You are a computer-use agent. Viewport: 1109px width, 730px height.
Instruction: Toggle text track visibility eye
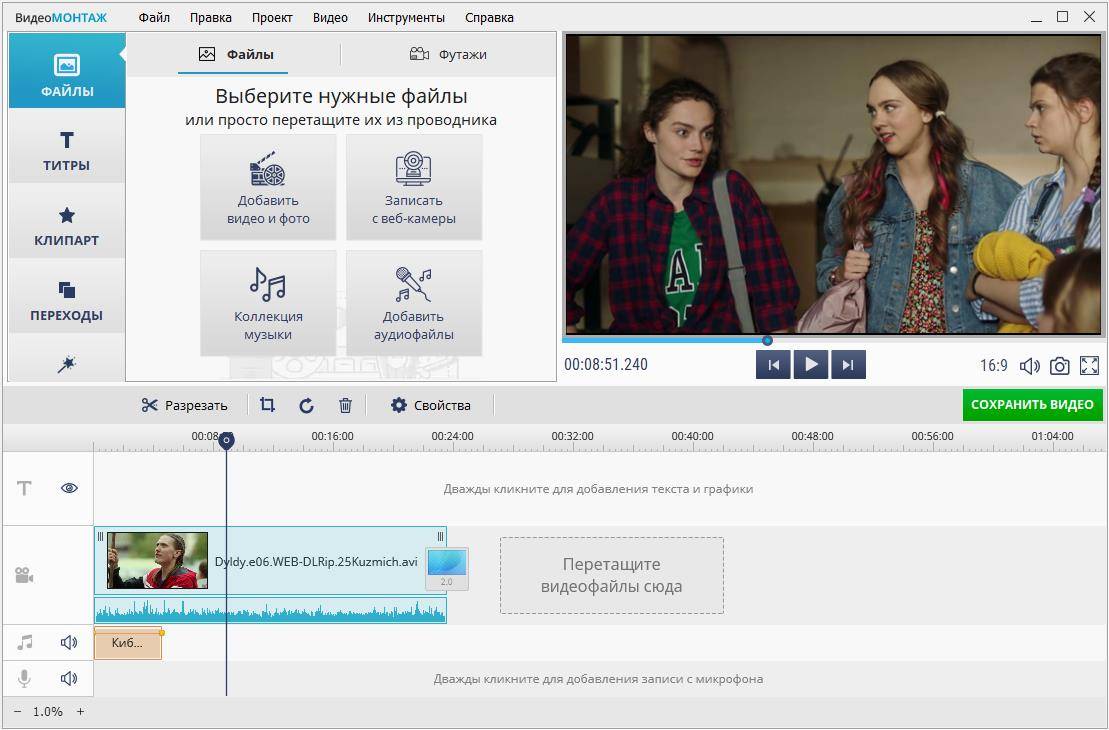(69, 488)
